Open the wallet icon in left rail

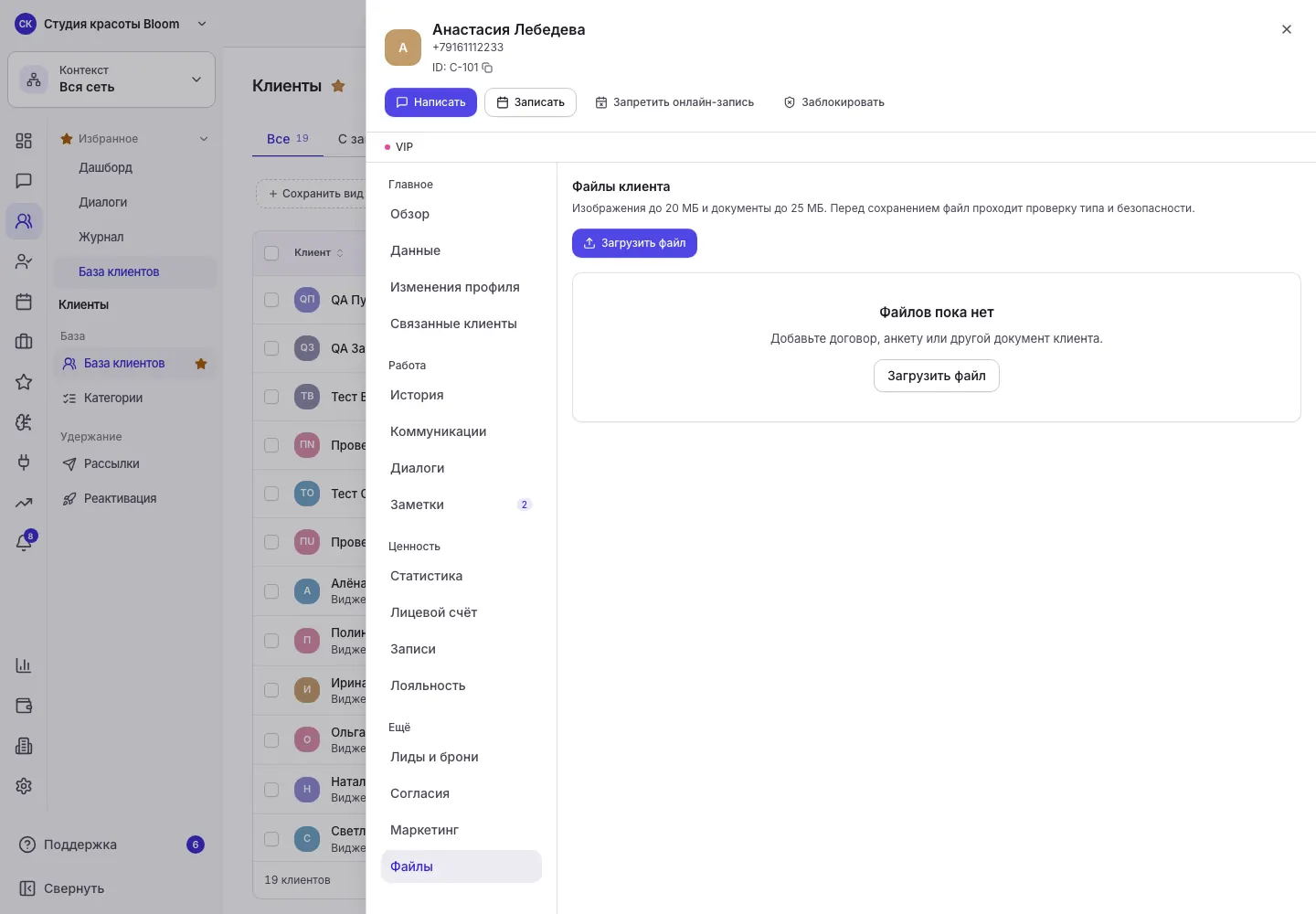coord(24,706)
